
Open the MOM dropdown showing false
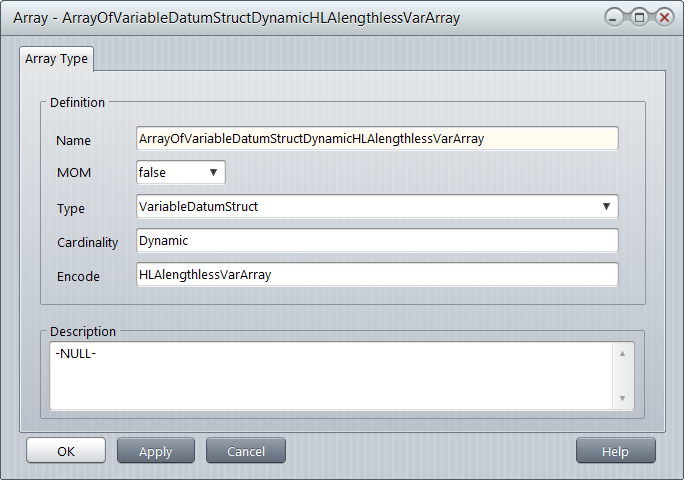181,173
